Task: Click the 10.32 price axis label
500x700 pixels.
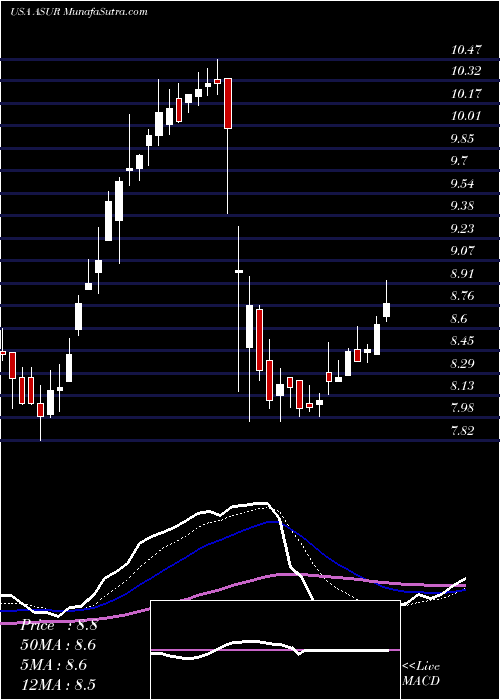Action: 466,71
